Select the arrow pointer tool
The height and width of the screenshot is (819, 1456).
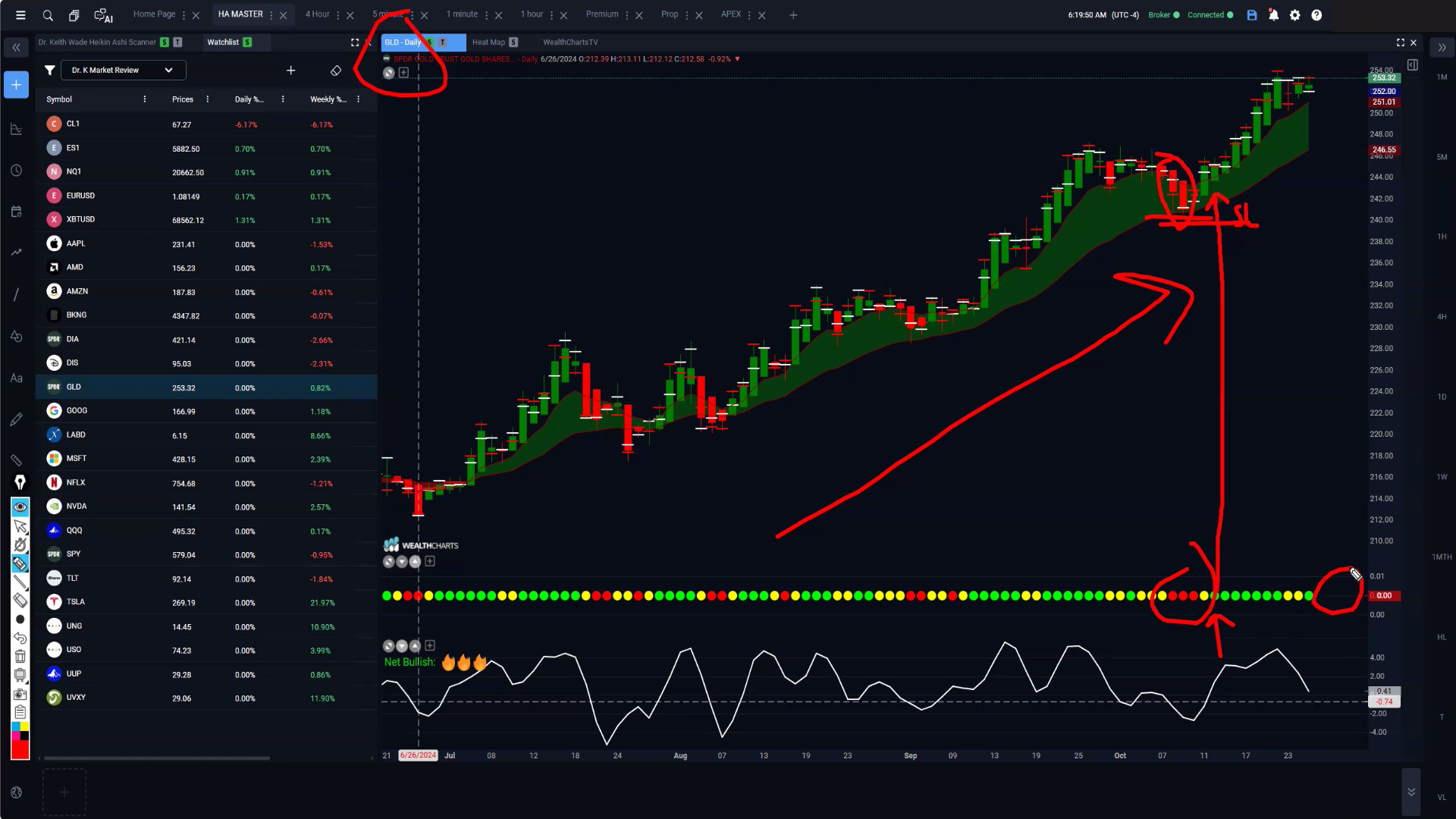click(20, 526)
